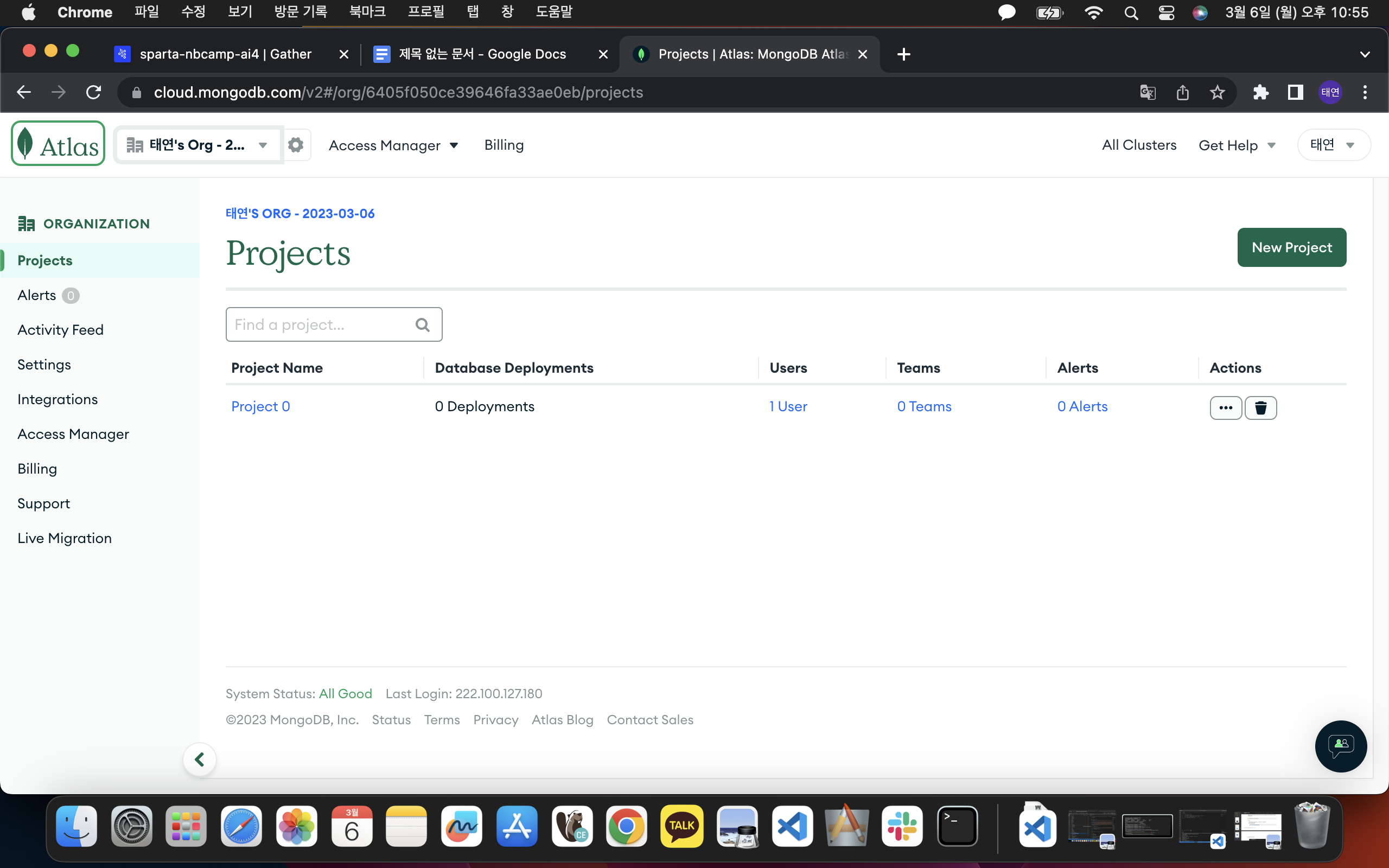The width and height of the screenshot is (1389, 868).
Task: Open Settings in the sidebar
Action: tap(44, 365)
